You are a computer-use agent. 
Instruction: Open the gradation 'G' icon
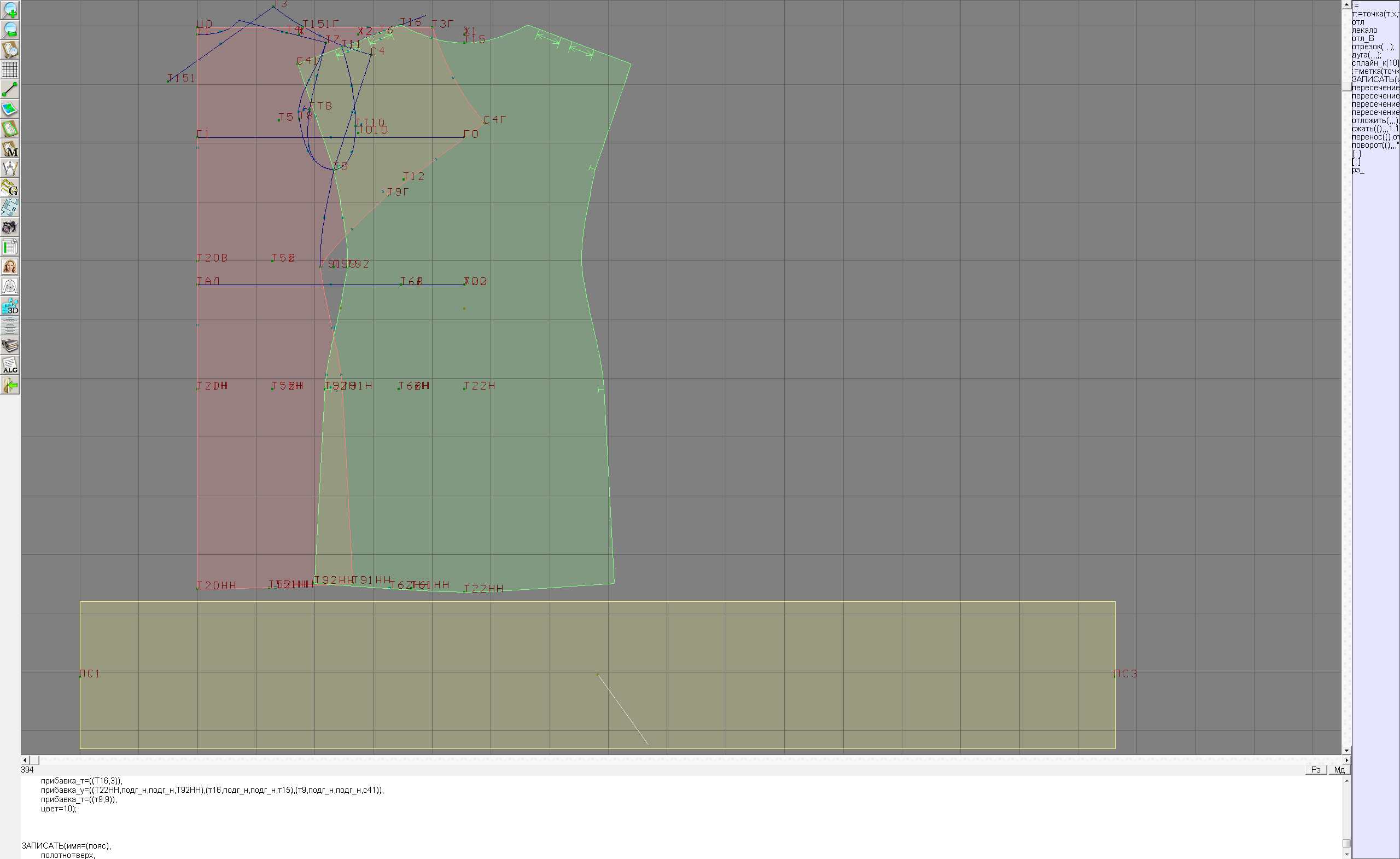coord(10,188)
